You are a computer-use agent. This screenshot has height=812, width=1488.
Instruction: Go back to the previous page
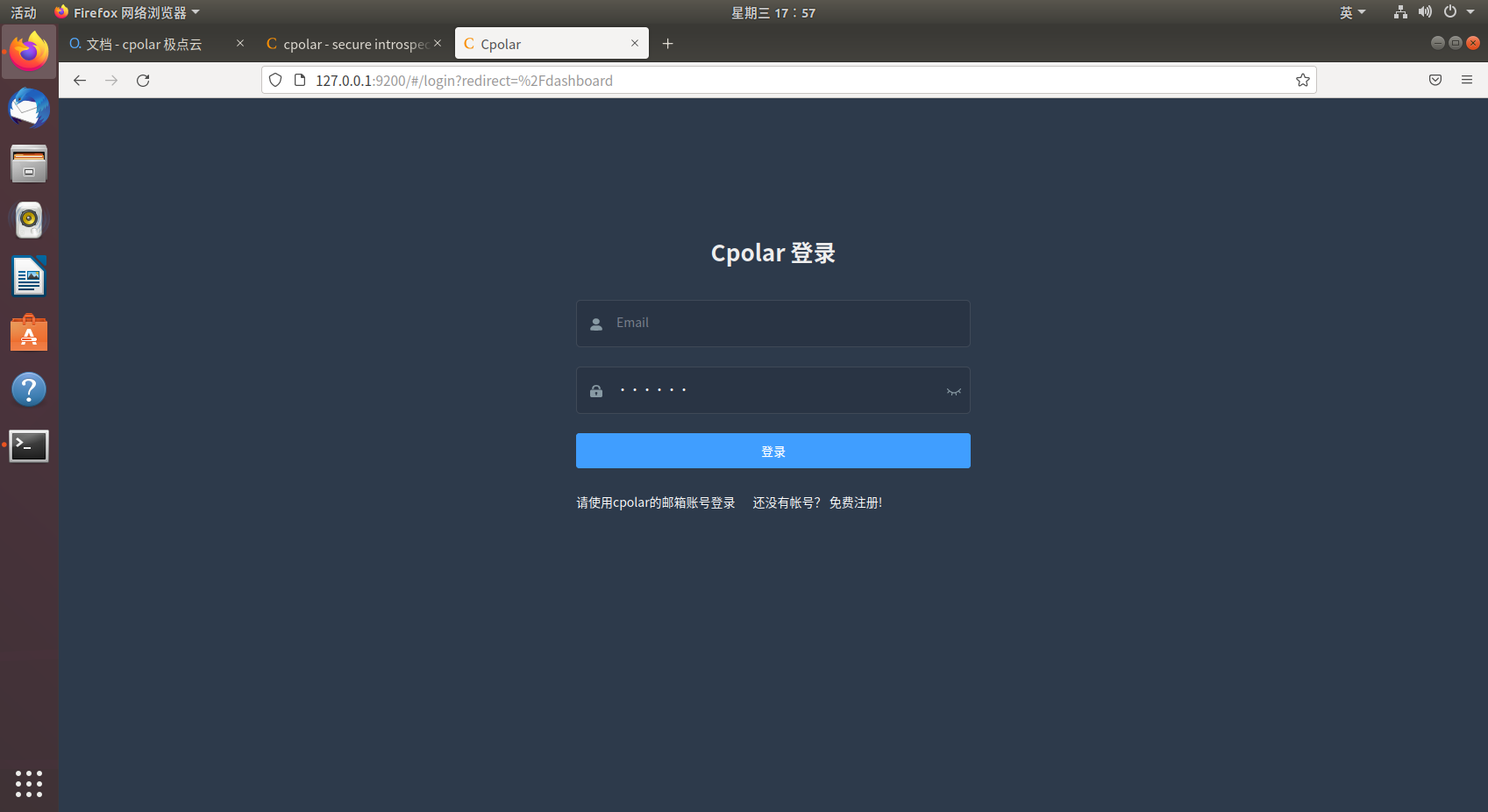click(x=80, y=81)
